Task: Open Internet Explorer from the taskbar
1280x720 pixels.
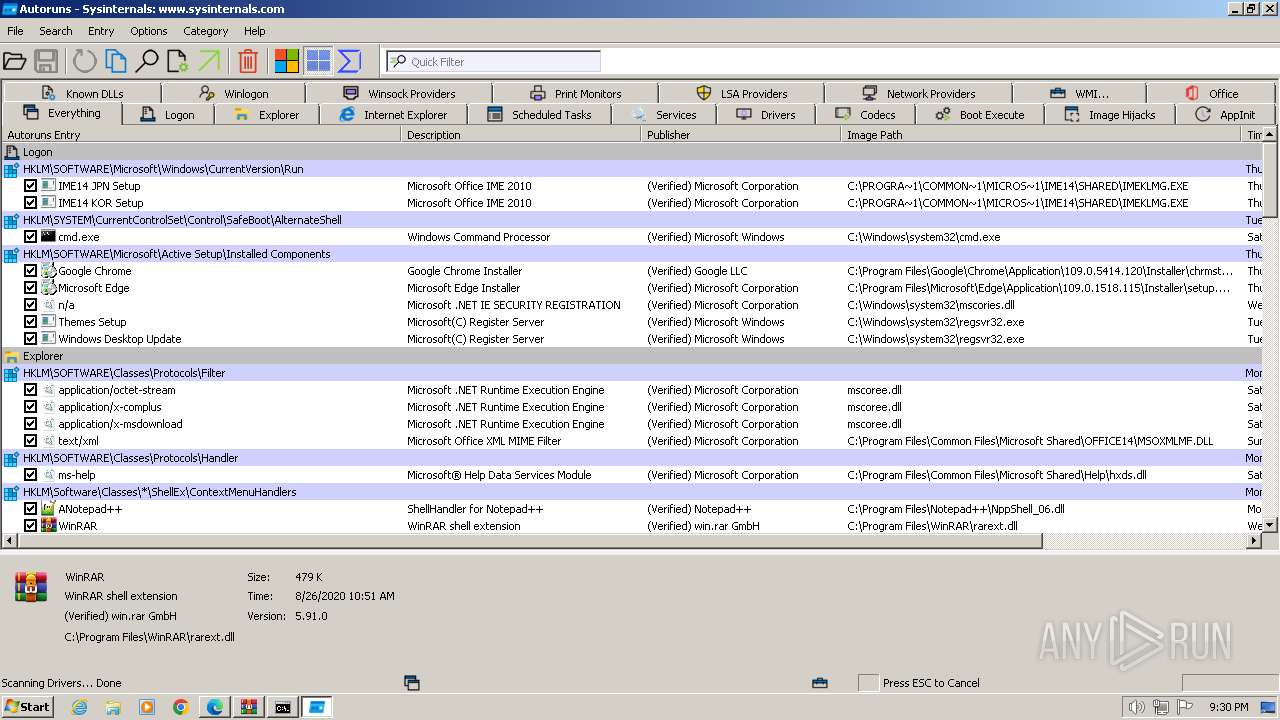Action: pos(79,707)
